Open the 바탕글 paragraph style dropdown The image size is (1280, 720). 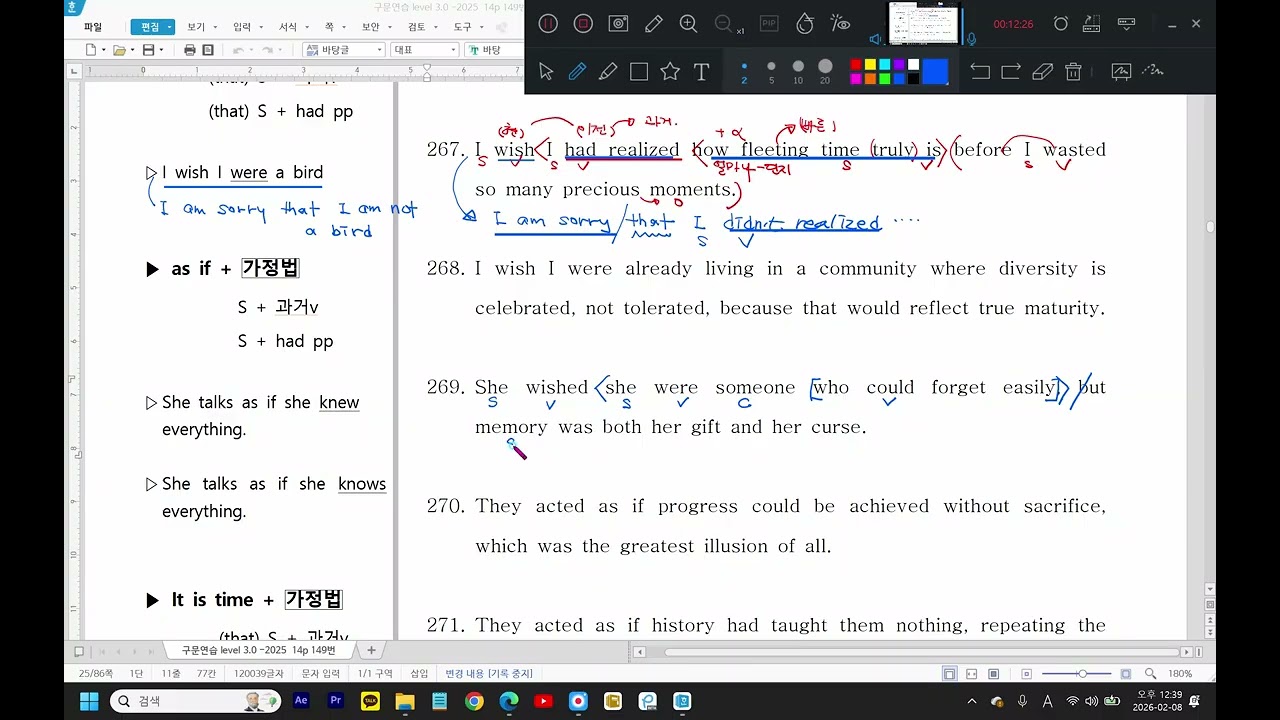[x=344, y=50]
